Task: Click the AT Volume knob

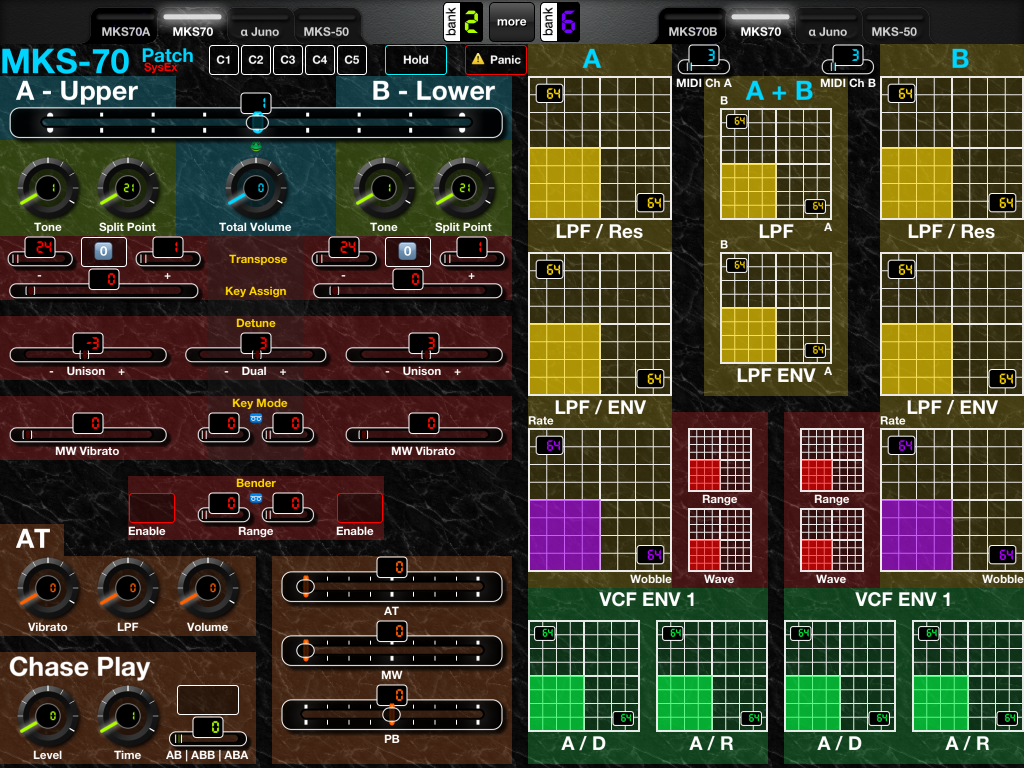Action: [208, 588]
